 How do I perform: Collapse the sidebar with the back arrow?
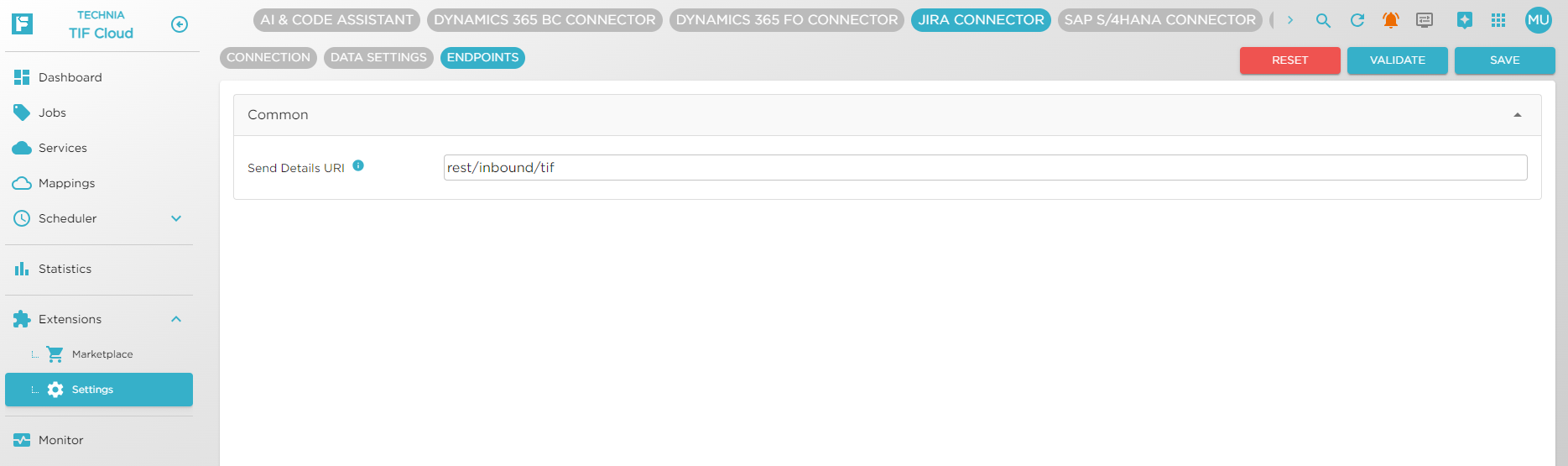[179, 24]
